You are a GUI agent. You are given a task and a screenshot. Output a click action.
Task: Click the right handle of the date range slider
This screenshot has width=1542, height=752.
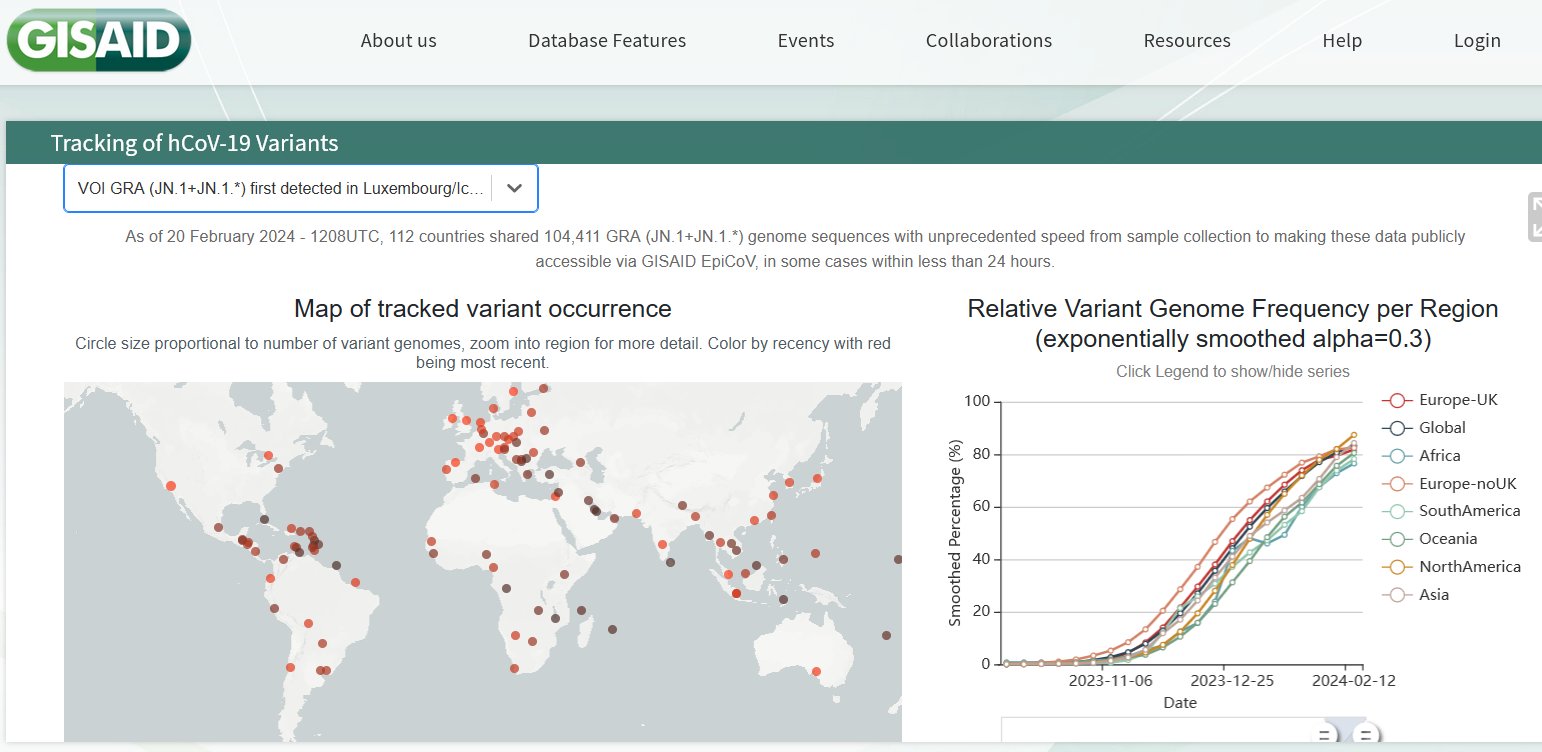click(x=1366, y=736)
